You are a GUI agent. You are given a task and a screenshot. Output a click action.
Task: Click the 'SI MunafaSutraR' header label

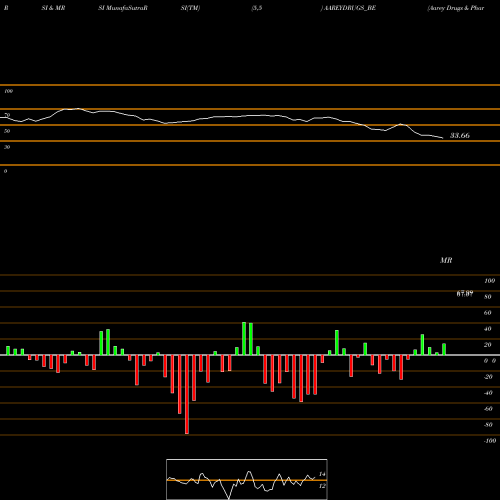point(123,8)
